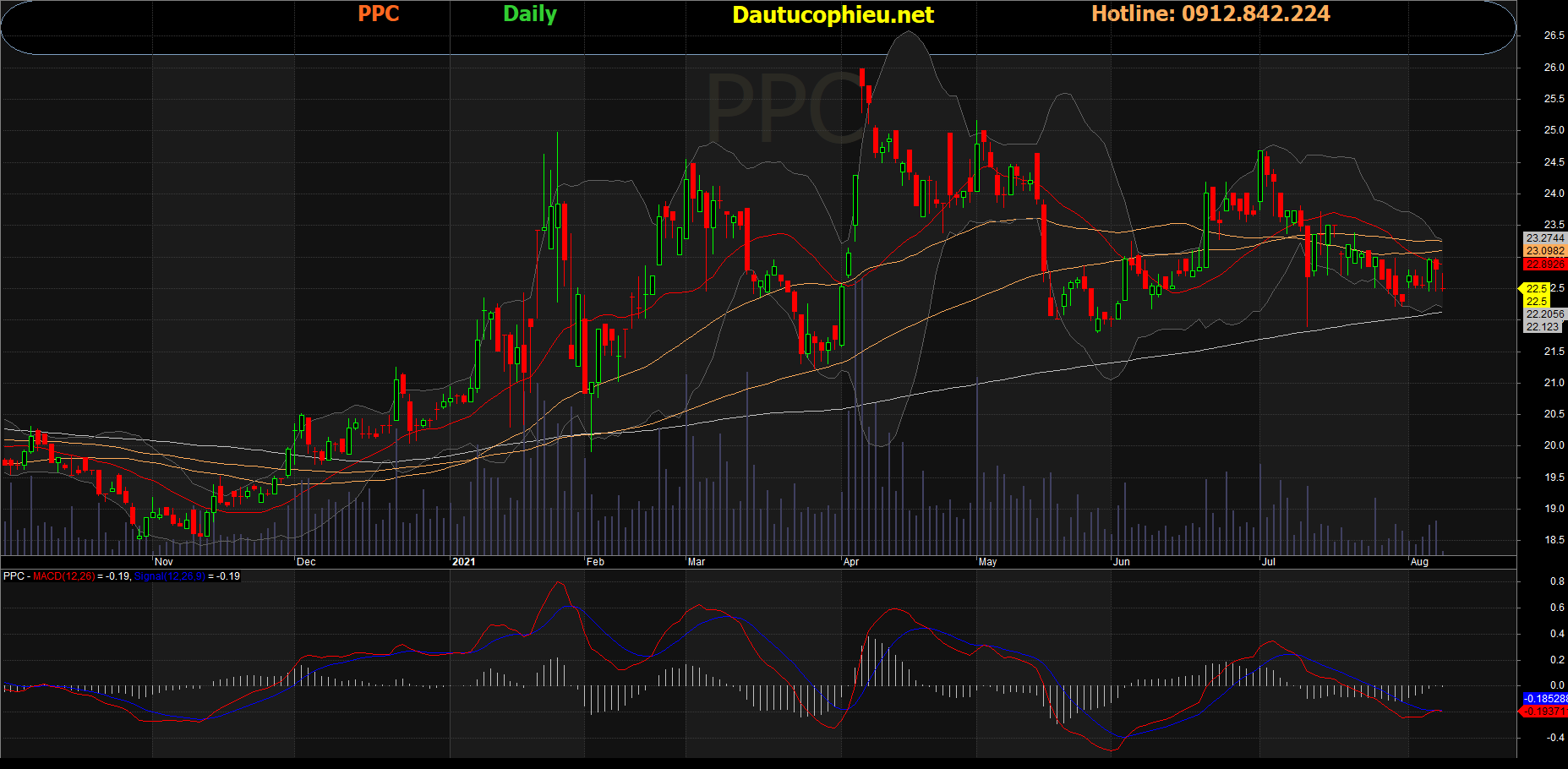Image resolution: width=1568 pixels, height=769 pixels.
Task: Select the Apr marker on the time axis
Action: 851,562
